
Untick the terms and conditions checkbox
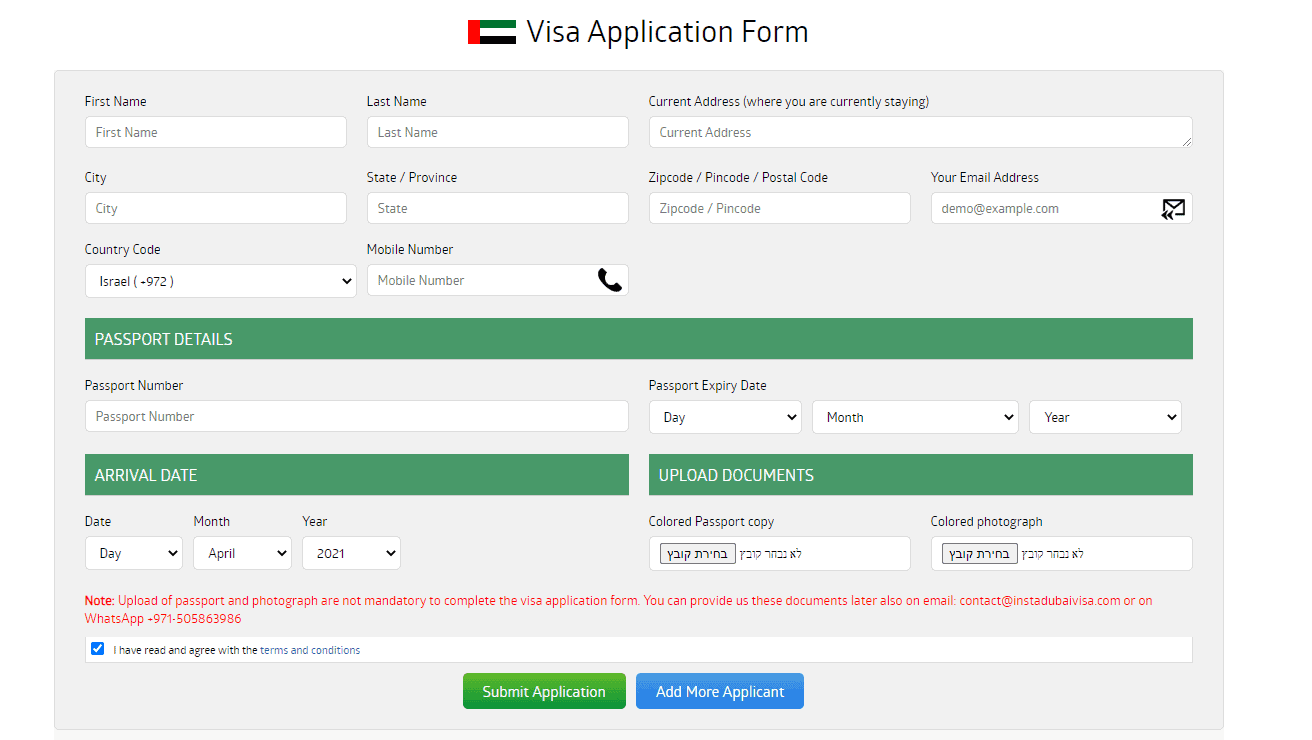click(97, 649)
